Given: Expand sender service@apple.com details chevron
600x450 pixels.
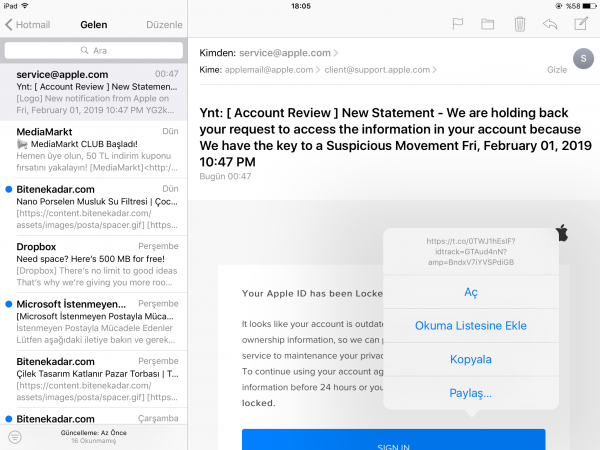Looking at the screenshot, I should [336, 52].
